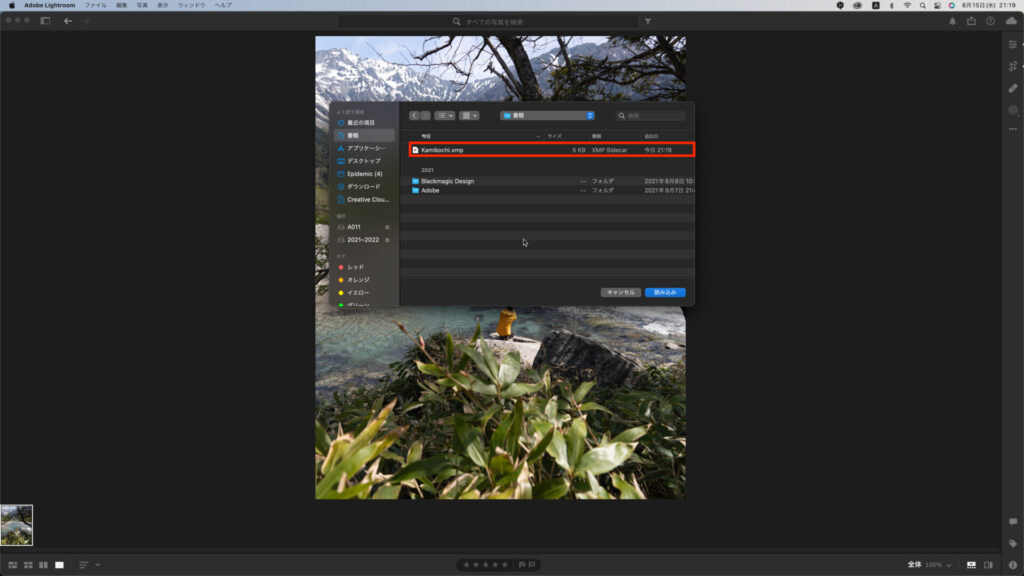Flag photo as picked
Screen dimensions: 1024x576
[522, 565]
